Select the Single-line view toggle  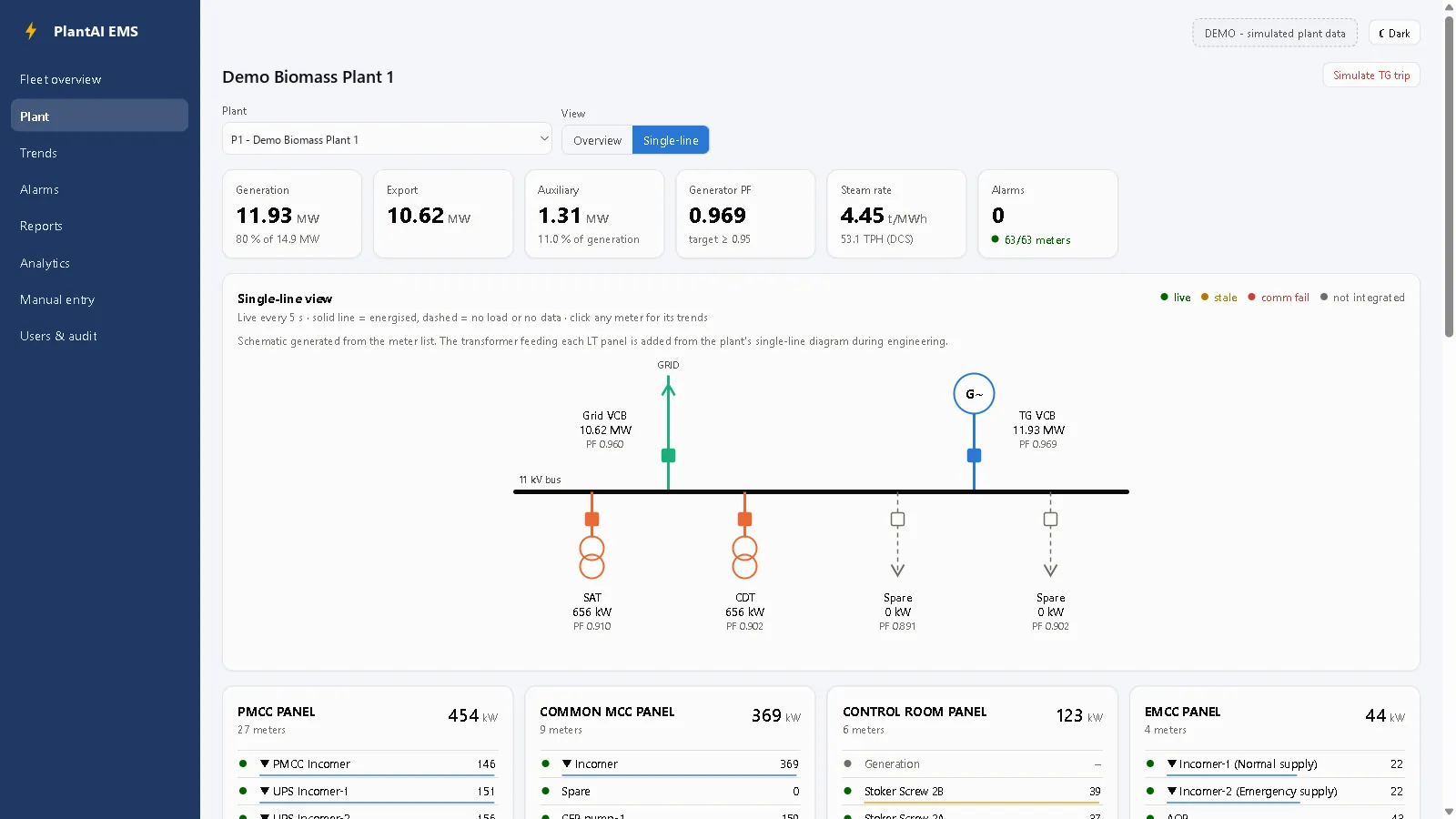pos(671,140)
